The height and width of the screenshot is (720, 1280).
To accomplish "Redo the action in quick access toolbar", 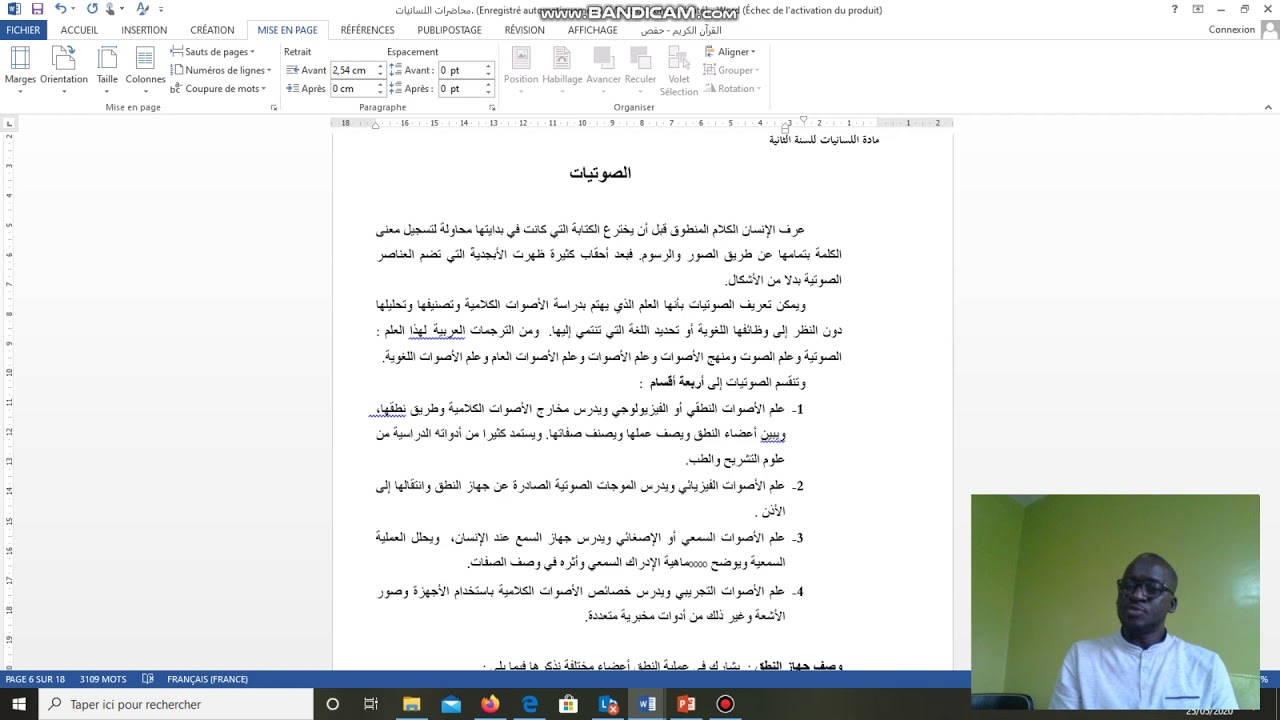I will pos(92,9).
